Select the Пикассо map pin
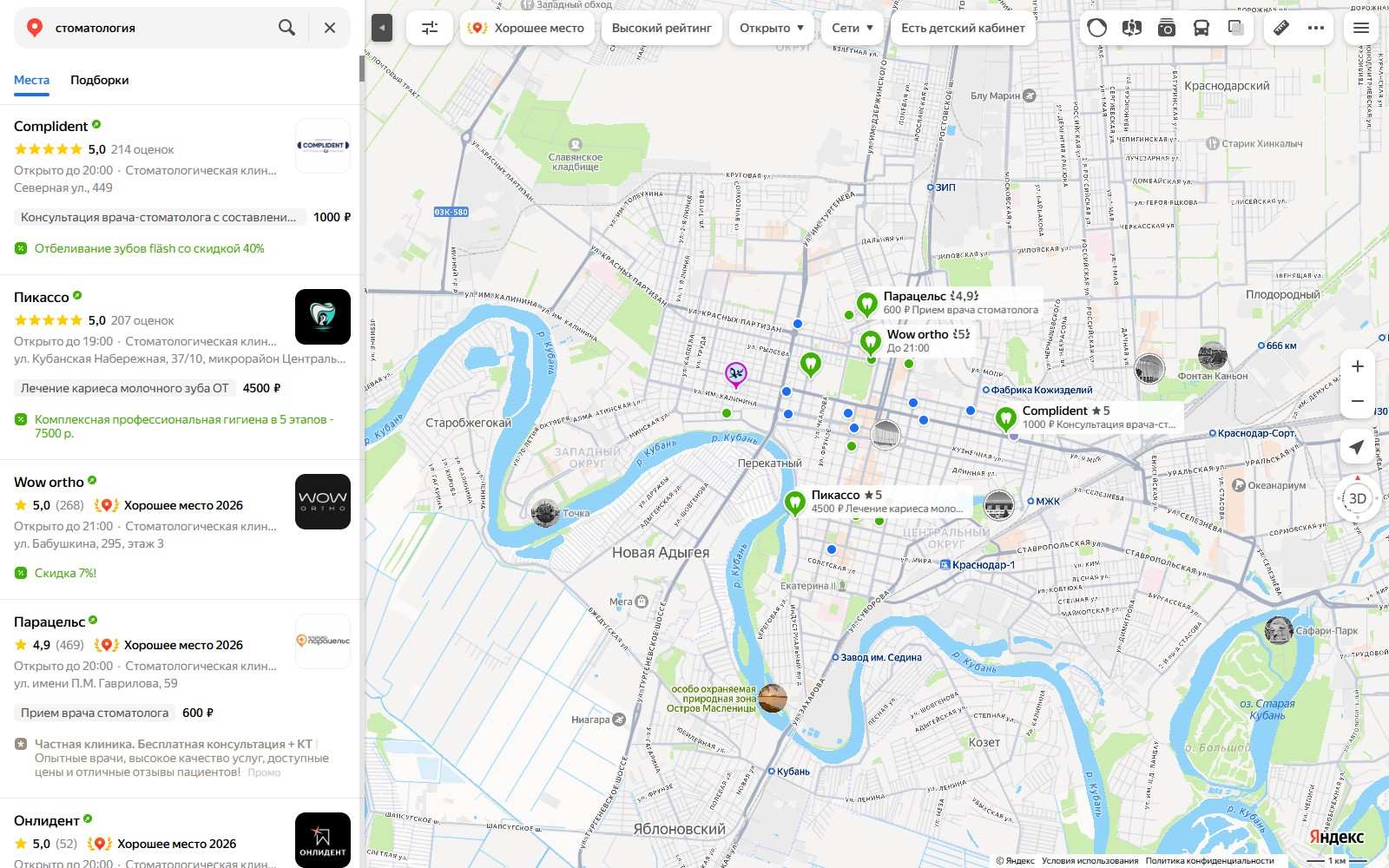This screenshot has height=868, width=1389. (794, 503)
